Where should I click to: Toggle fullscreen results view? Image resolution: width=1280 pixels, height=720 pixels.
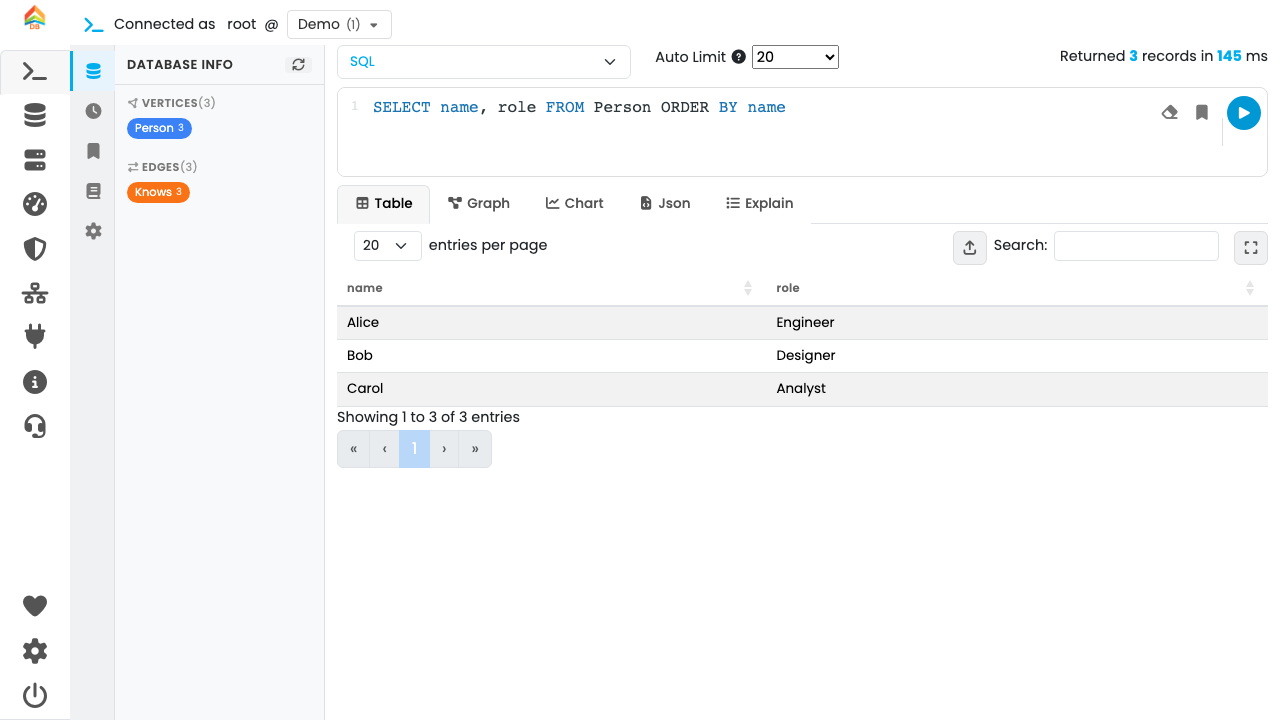point(1251,248)
